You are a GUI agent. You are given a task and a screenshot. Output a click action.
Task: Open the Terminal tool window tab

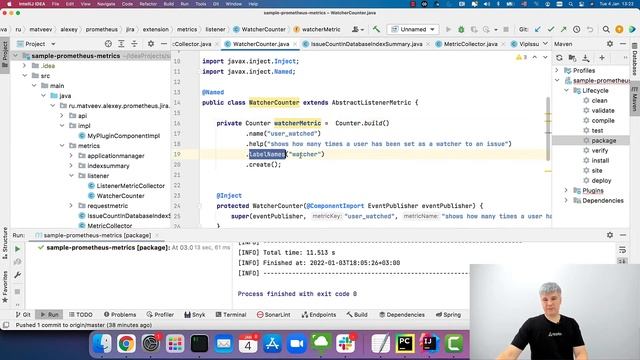tap(231, 315)
